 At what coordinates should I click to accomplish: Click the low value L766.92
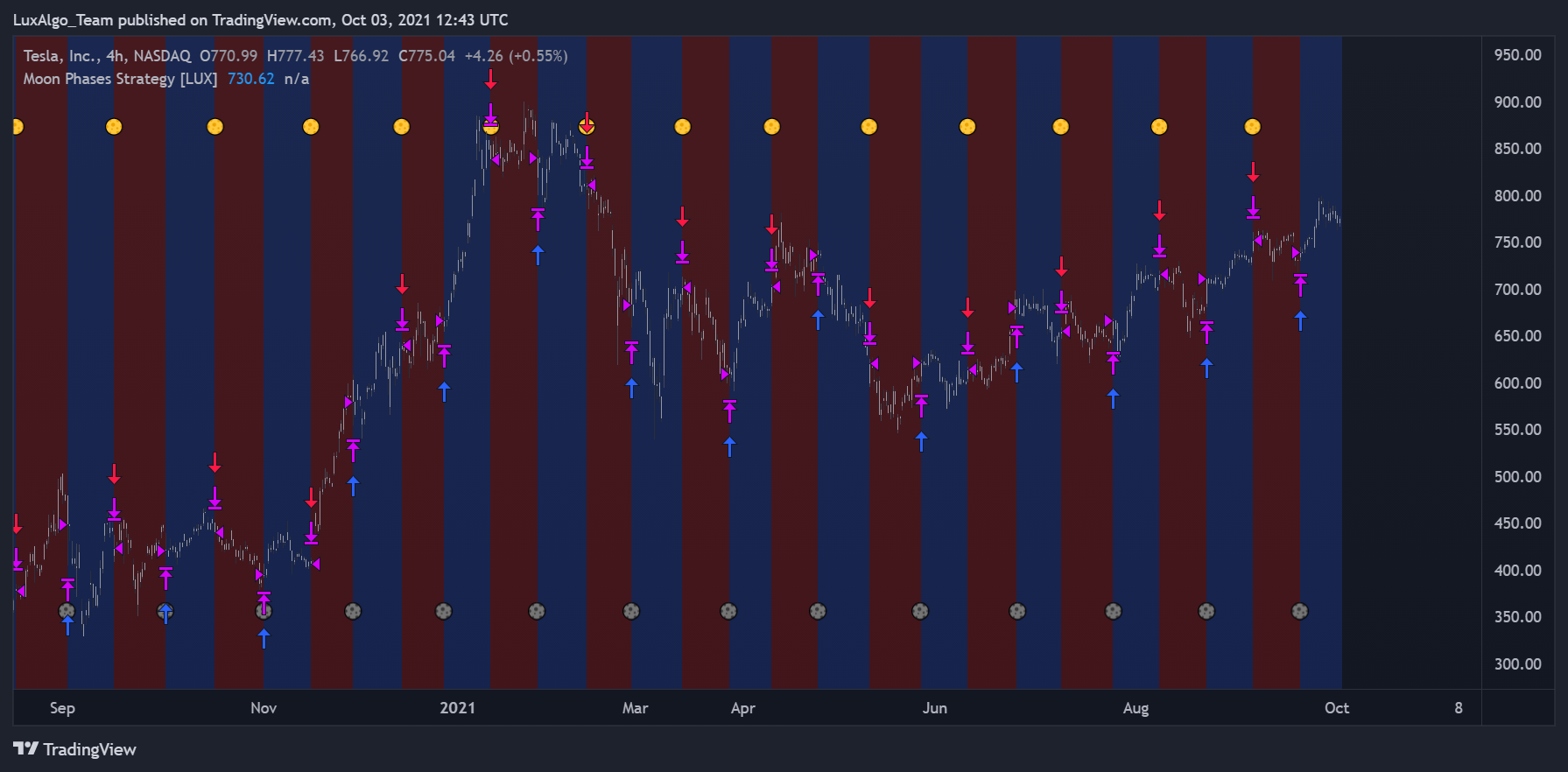[361, 56]
